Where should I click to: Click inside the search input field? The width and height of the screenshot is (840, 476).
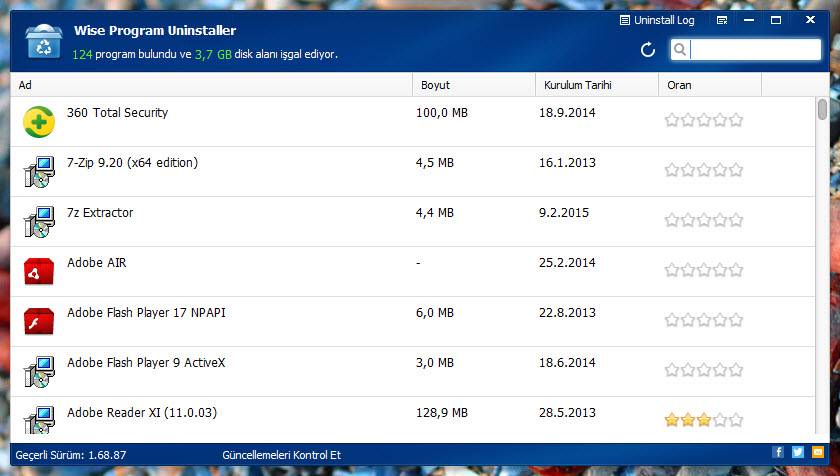tap(755, 49)
